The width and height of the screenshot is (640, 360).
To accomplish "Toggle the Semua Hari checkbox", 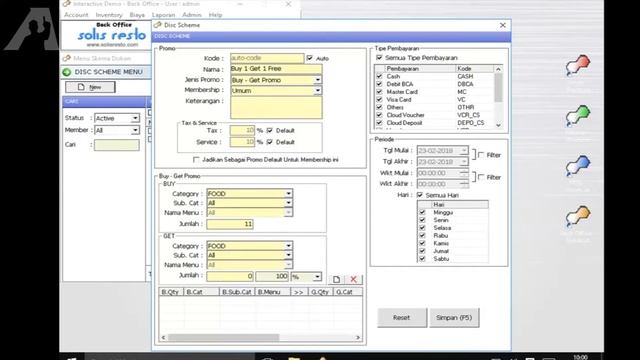I will coord(420,195).
